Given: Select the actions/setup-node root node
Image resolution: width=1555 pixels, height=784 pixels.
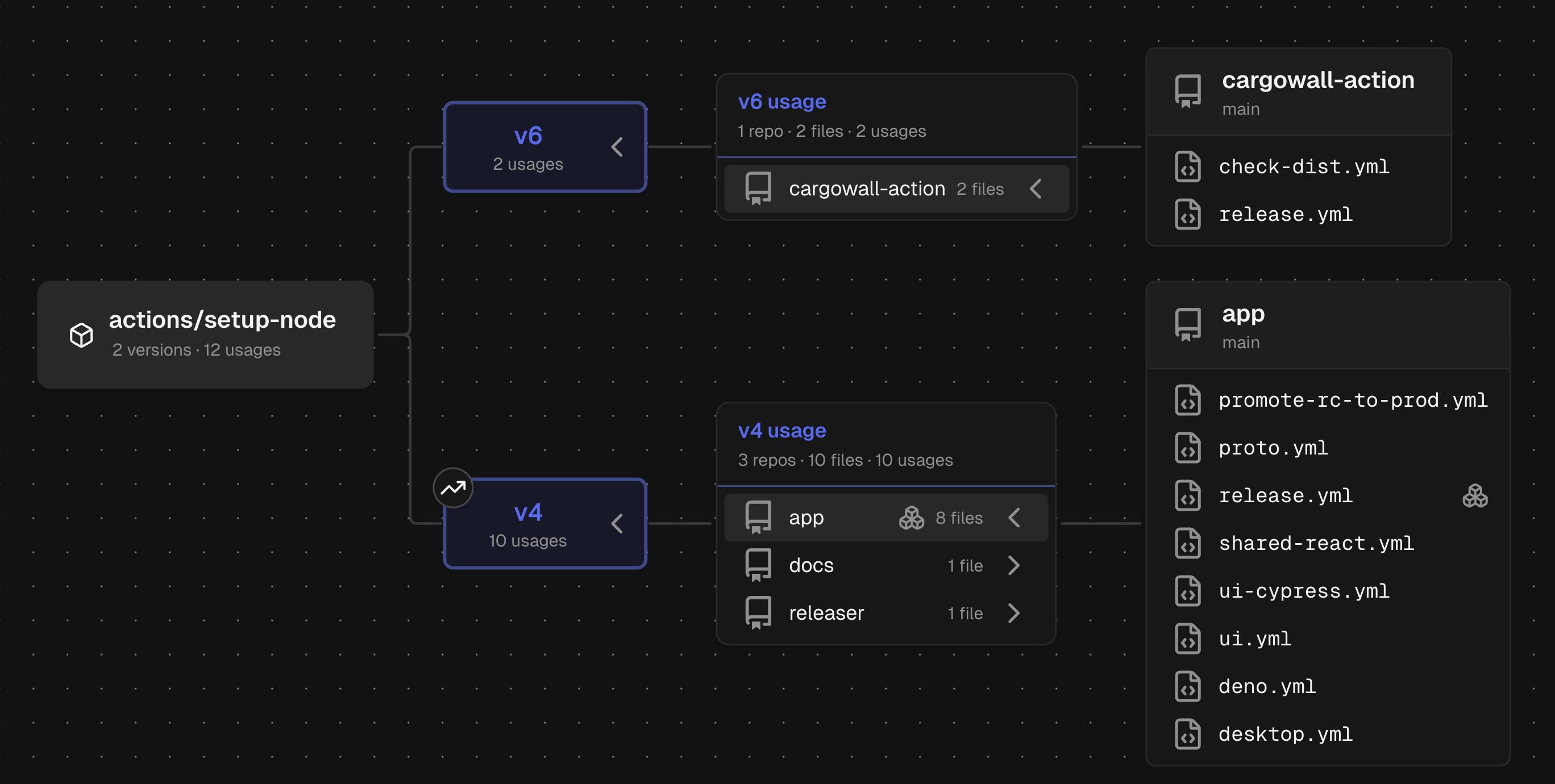Looking at the screenshot, I should 205,335.
